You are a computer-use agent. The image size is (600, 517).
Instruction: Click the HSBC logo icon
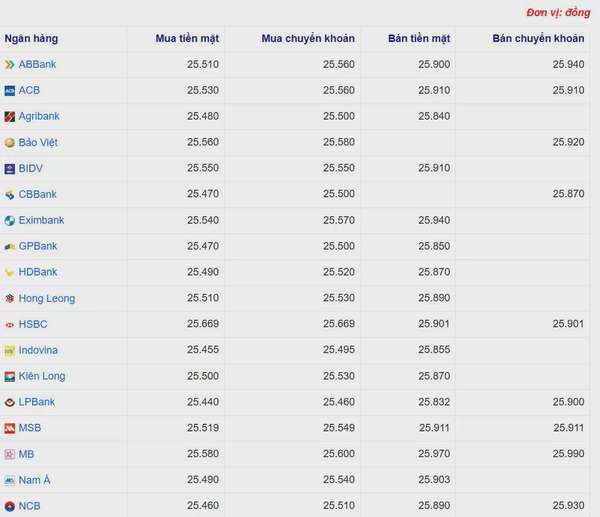[x=10, y=325]
